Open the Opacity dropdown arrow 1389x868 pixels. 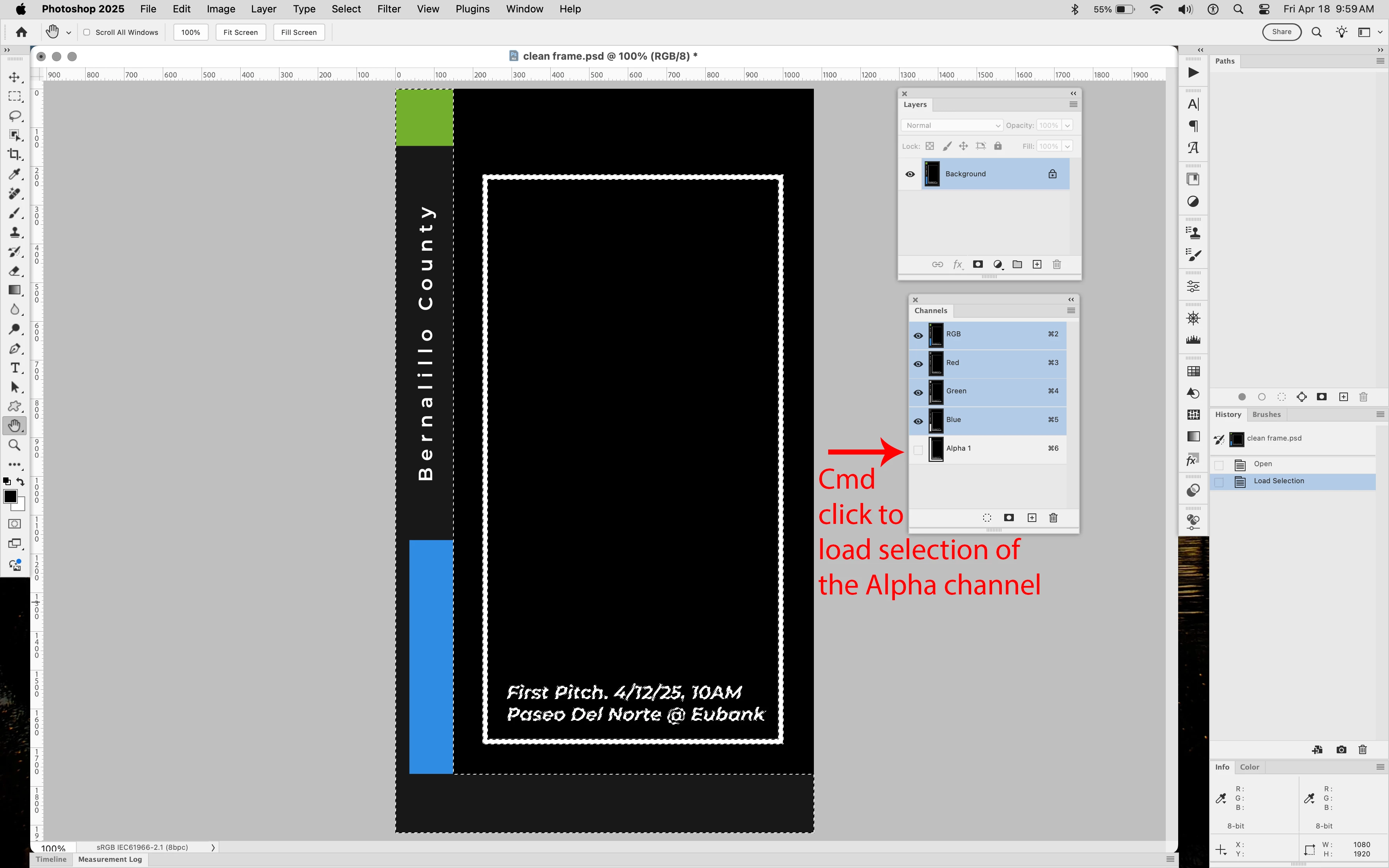coord(1068,126)
